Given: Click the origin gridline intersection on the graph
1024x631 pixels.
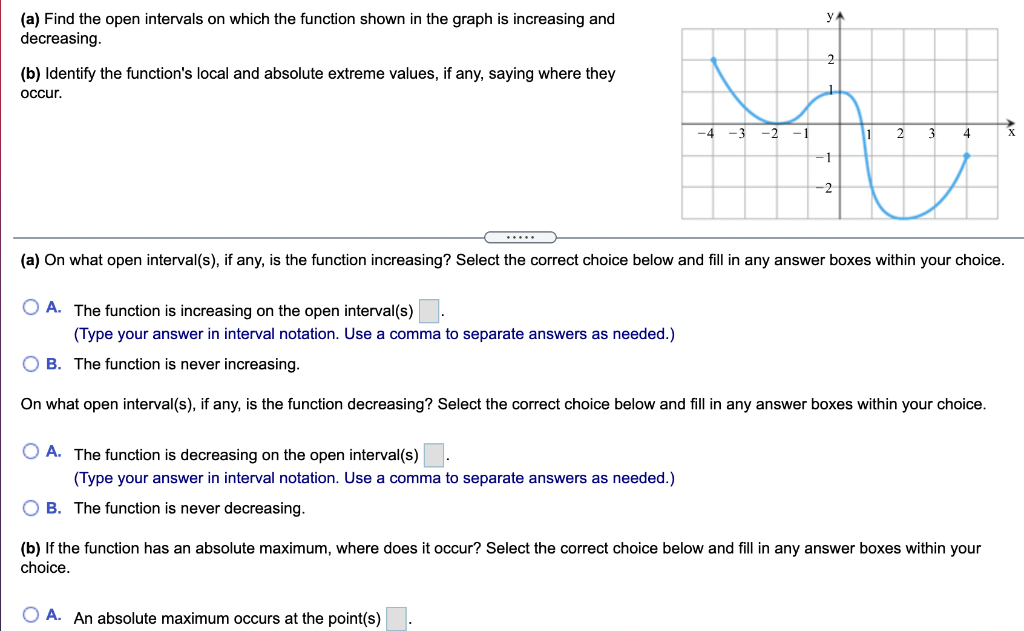Looking at the screenshot, I should (x=840, y=122).
